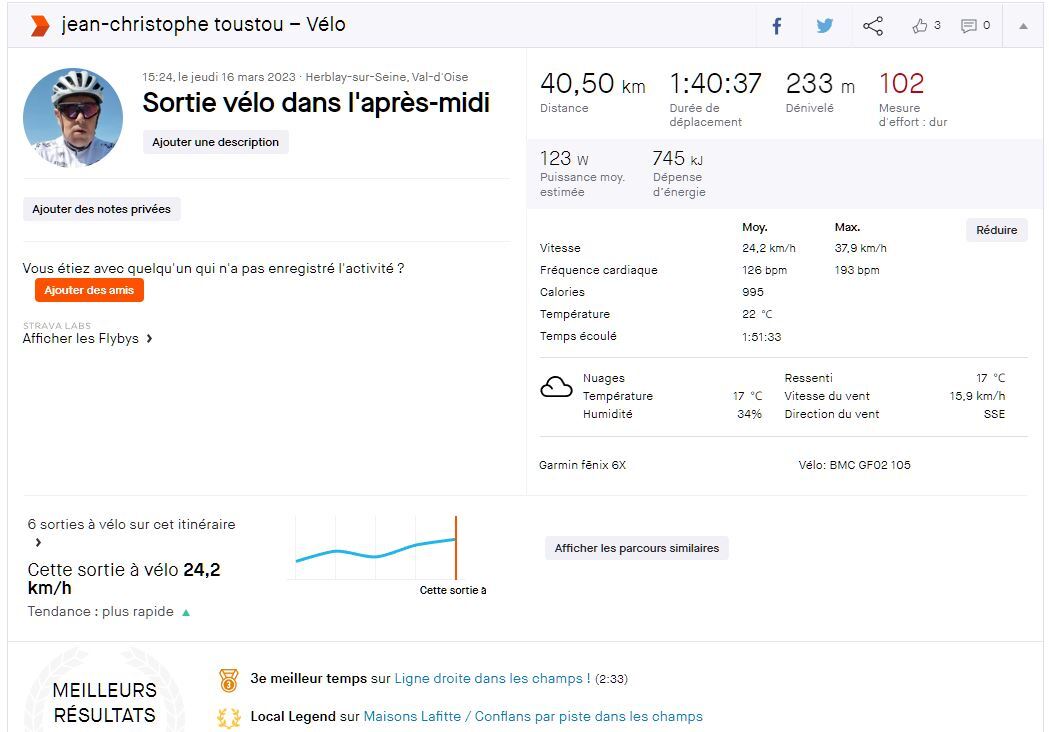Expand the 6 sorties itinerary chevron
The image size is (1049, 732).
pos(38,543)
